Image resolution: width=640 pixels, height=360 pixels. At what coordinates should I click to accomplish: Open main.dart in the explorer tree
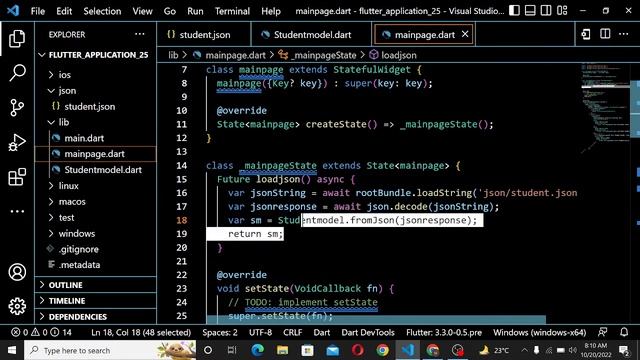(x=96, y=138)
